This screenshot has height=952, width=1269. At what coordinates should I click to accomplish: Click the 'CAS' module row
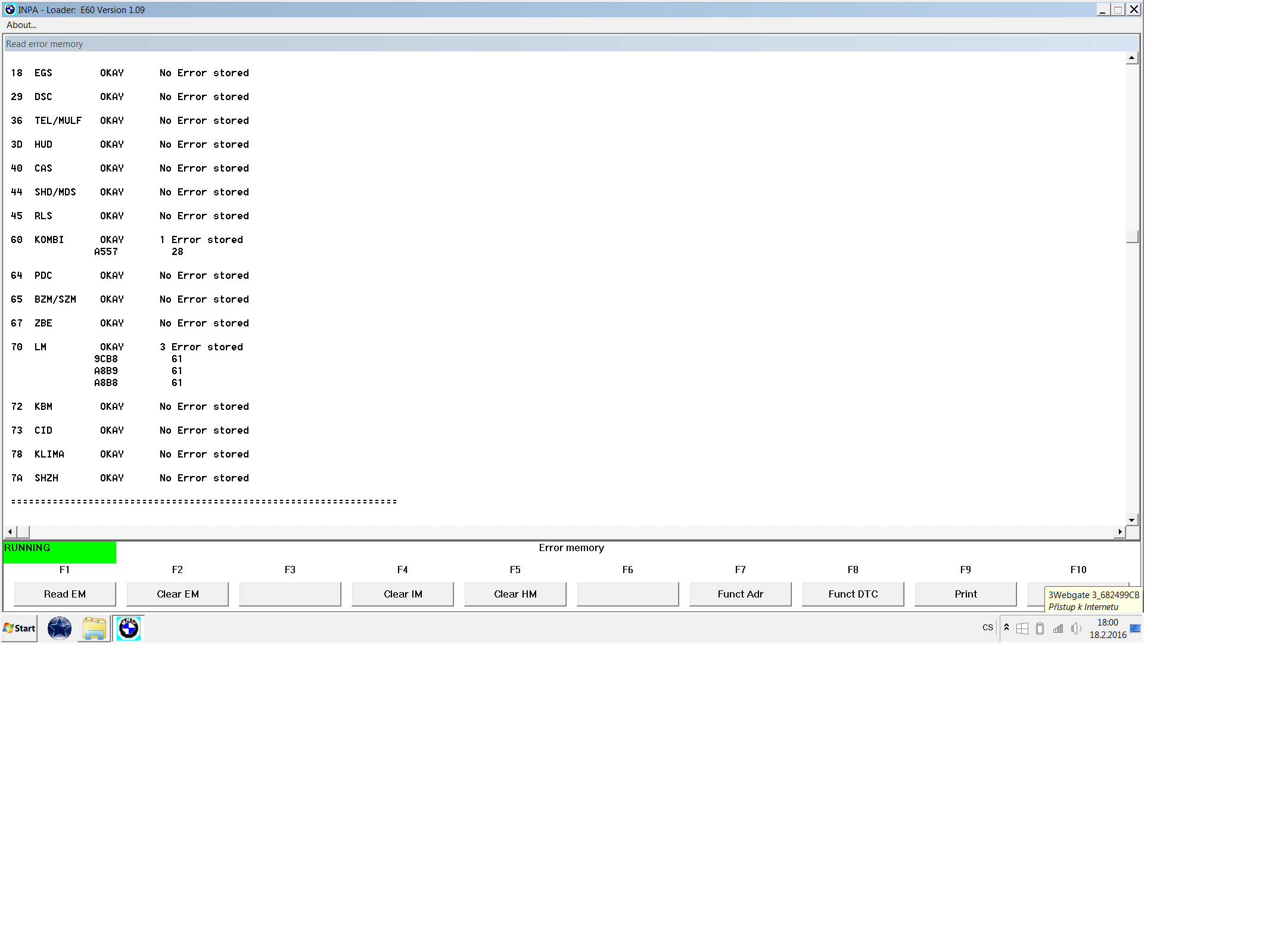point(130,169)
